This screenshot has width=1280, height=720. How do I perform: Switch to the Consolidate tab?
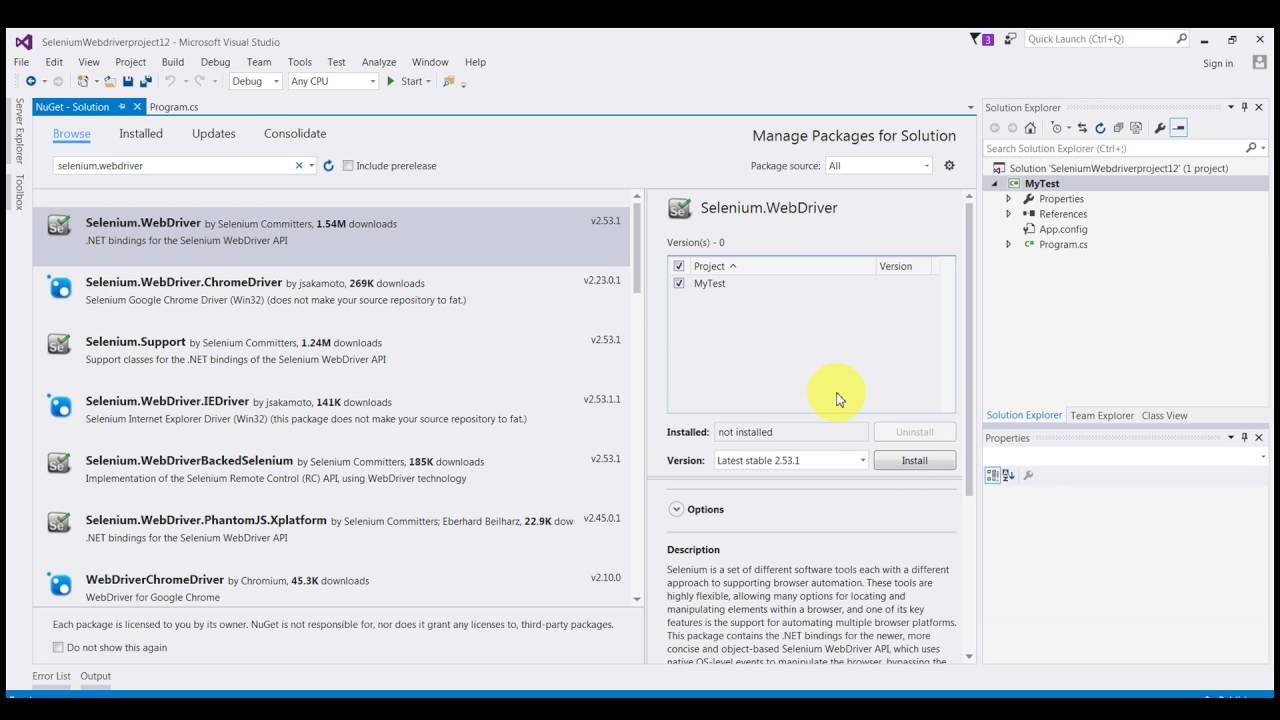pos(295,133)
